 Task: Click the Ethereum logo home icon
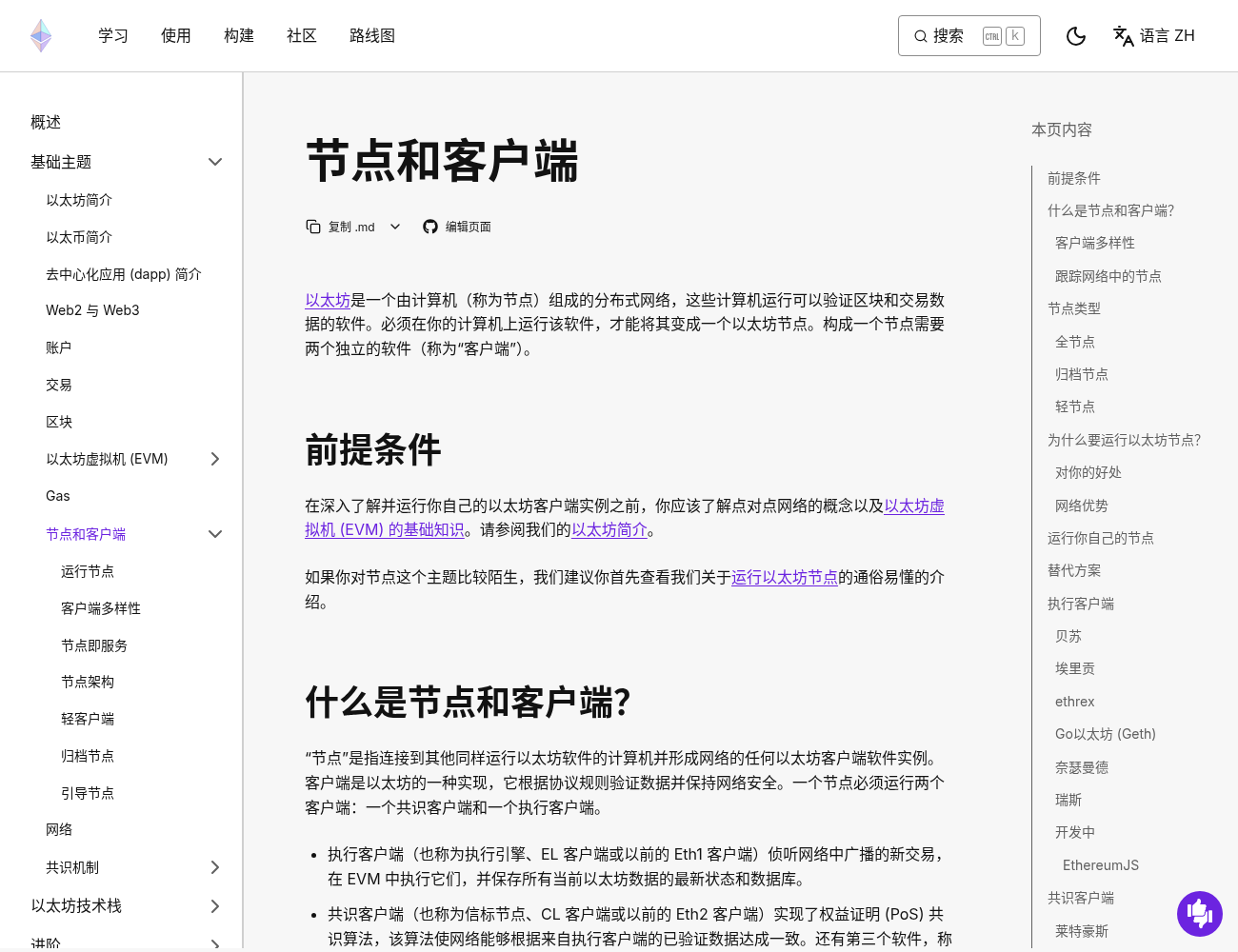pos(41,36)
